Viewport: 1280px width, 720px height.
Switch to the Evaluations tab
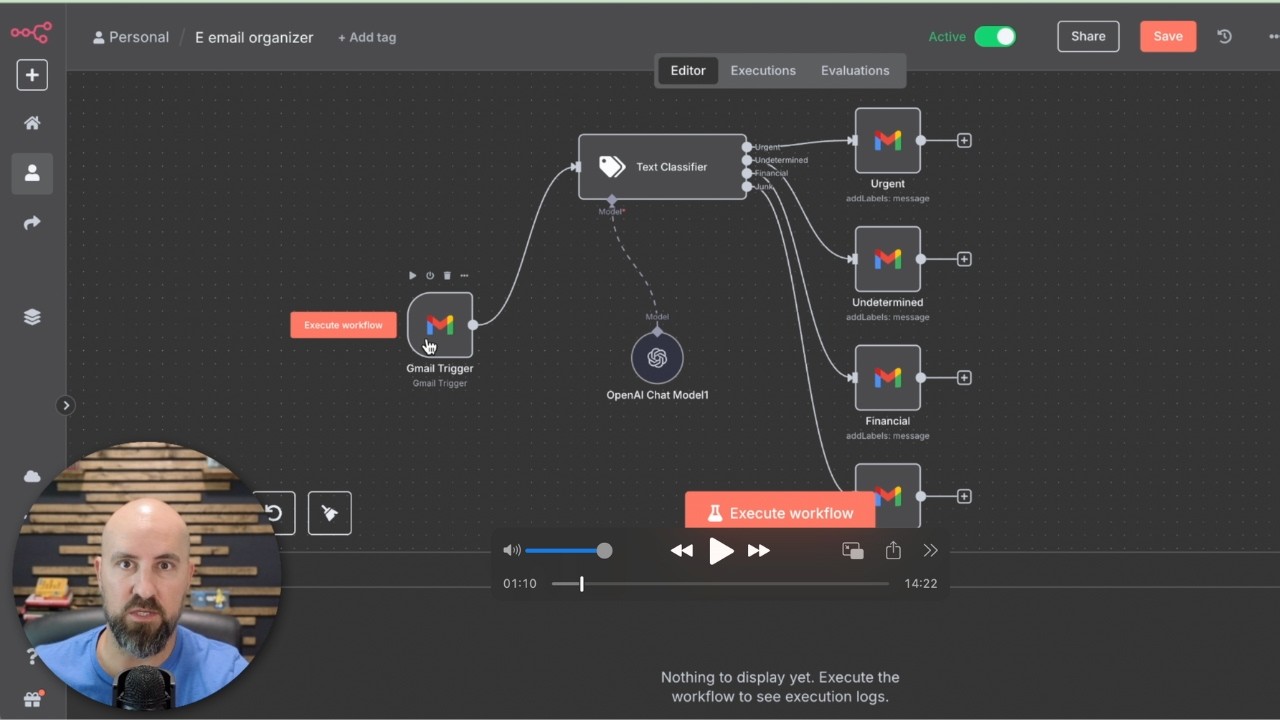point(855,71)
